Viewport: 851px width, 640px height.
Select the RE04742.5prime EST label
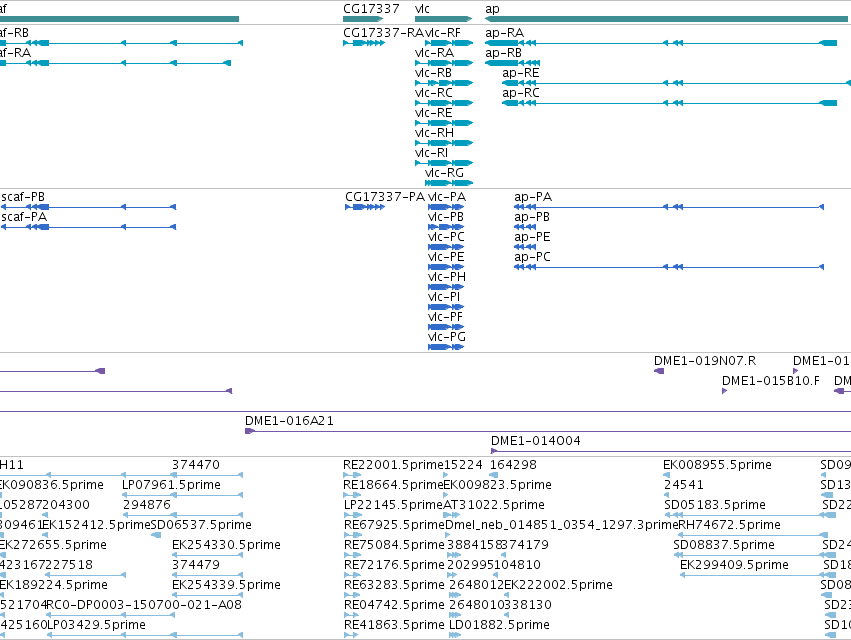pyautogui.click(x=394, y=605)
